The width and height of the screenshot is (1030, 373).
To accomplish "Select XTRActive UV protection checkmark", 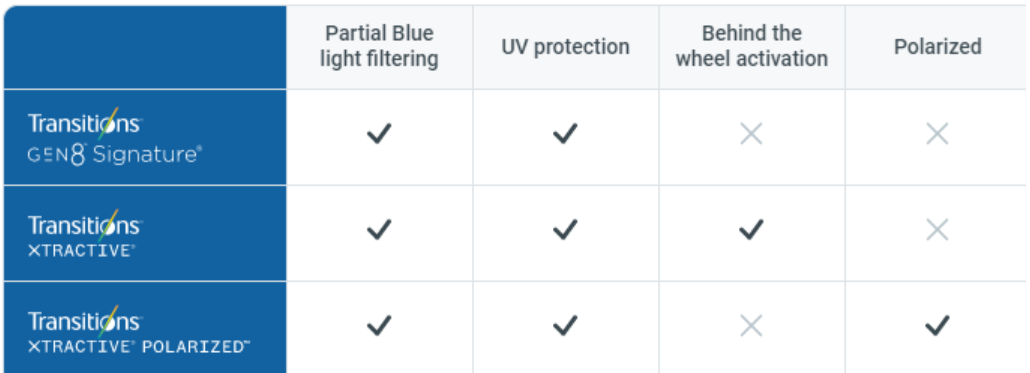I will (x=565, y=230).
